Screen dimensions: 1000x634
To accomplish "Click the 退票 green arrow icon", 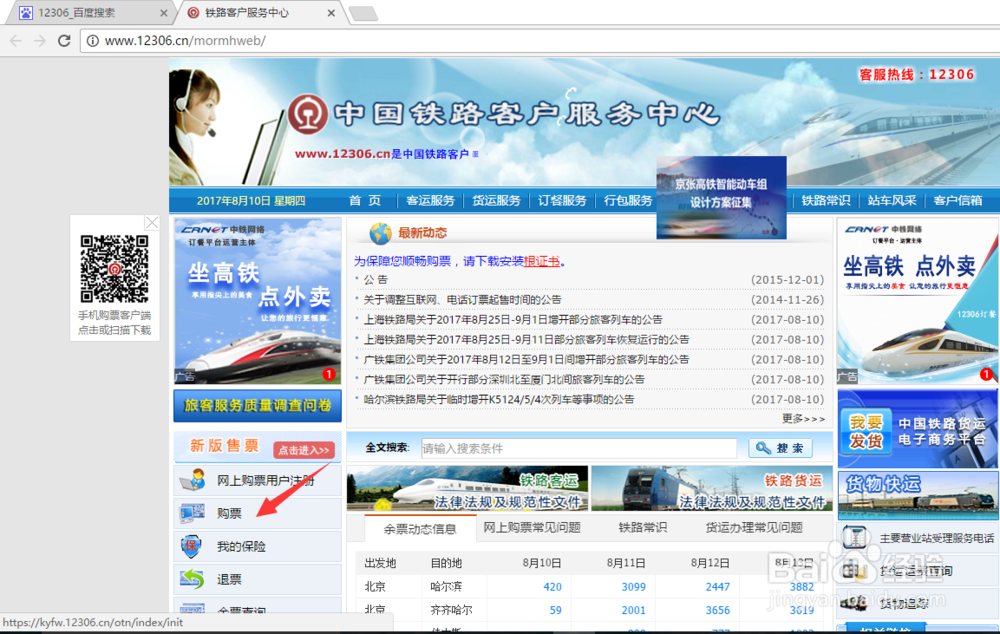I will (x=192, y=579).
